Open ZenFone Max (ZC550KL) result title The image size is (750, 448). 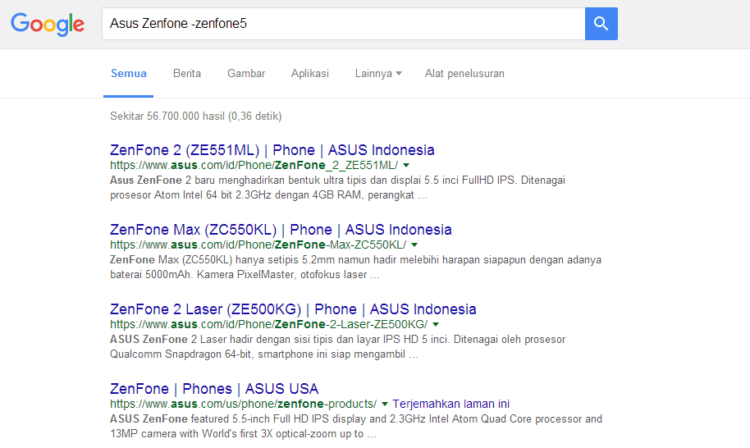point(281,229)
